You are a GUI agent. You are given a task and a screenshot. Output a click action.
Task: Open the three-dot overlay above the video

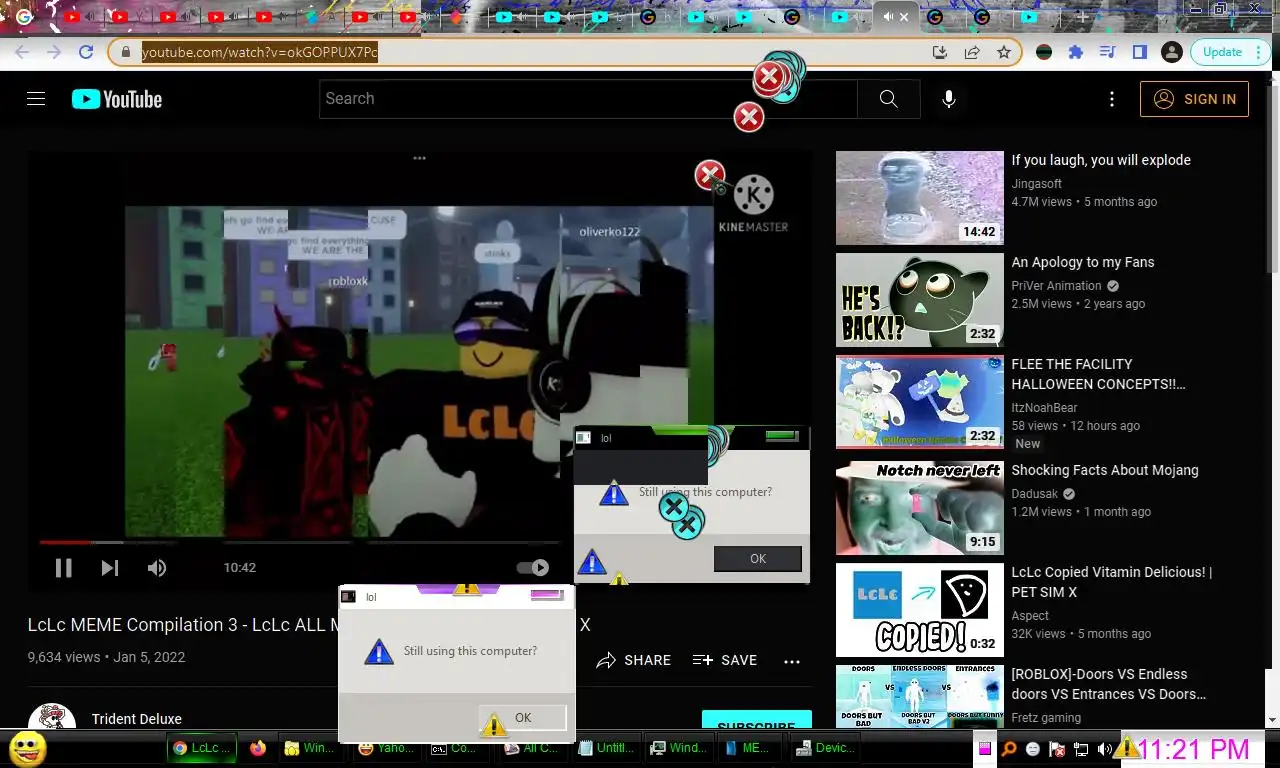click(x=419, y=158)
